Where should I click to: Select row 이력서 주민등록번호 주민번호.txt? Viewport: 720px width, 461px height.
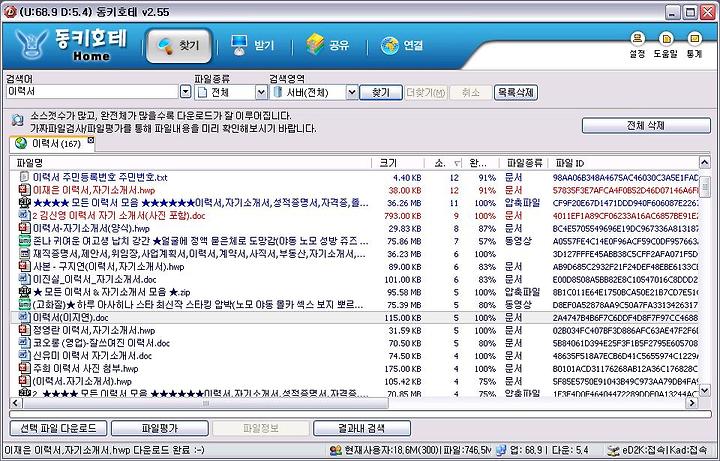click(354, 177)
